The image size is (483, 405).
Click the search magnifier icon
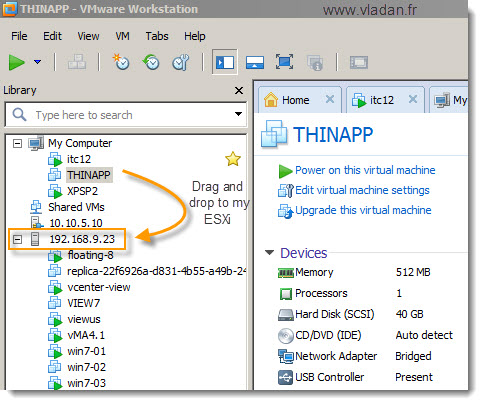click(19, 115)
